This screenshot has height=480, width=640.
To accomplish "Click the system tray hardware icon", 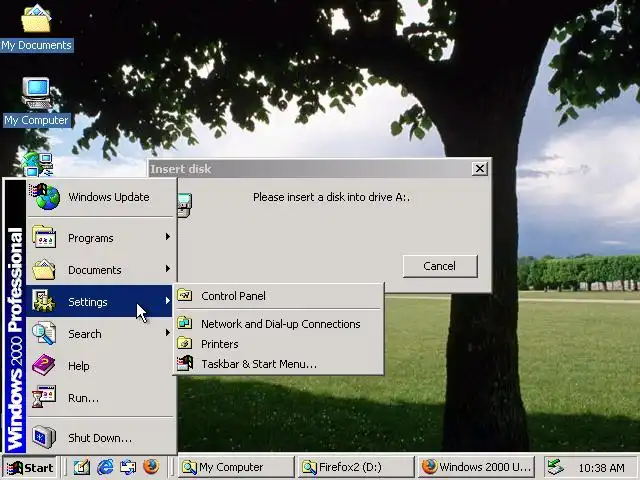I will (555, 467).
